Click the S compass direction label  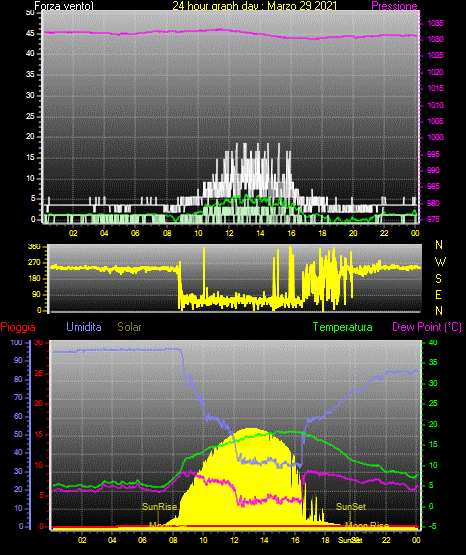tap(438, 279)
